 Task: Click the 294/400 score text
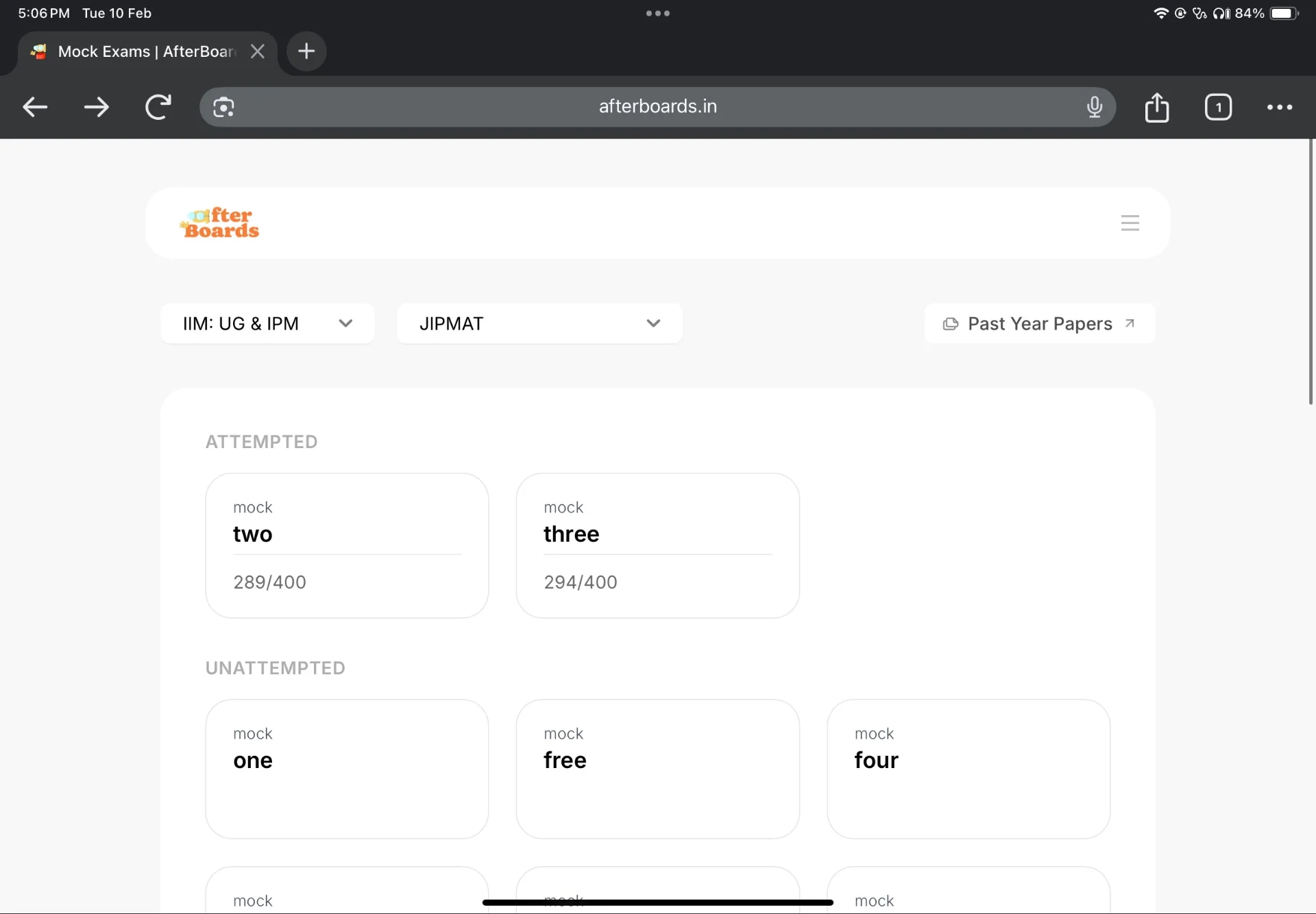(x=581, y=582)
